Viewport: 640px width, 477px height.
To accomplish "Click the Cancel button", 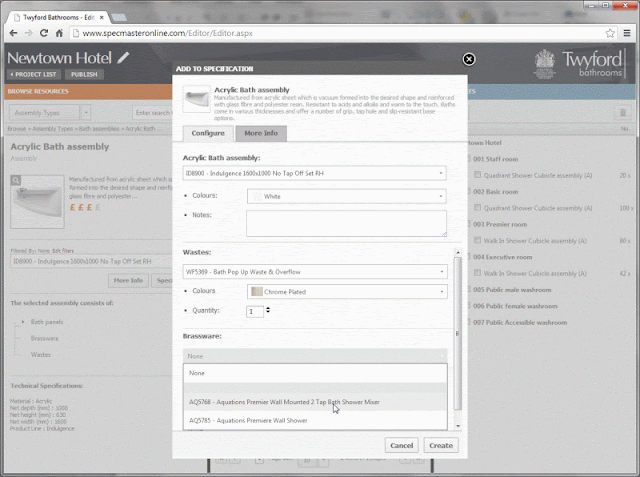I will [x=402, y=445].
